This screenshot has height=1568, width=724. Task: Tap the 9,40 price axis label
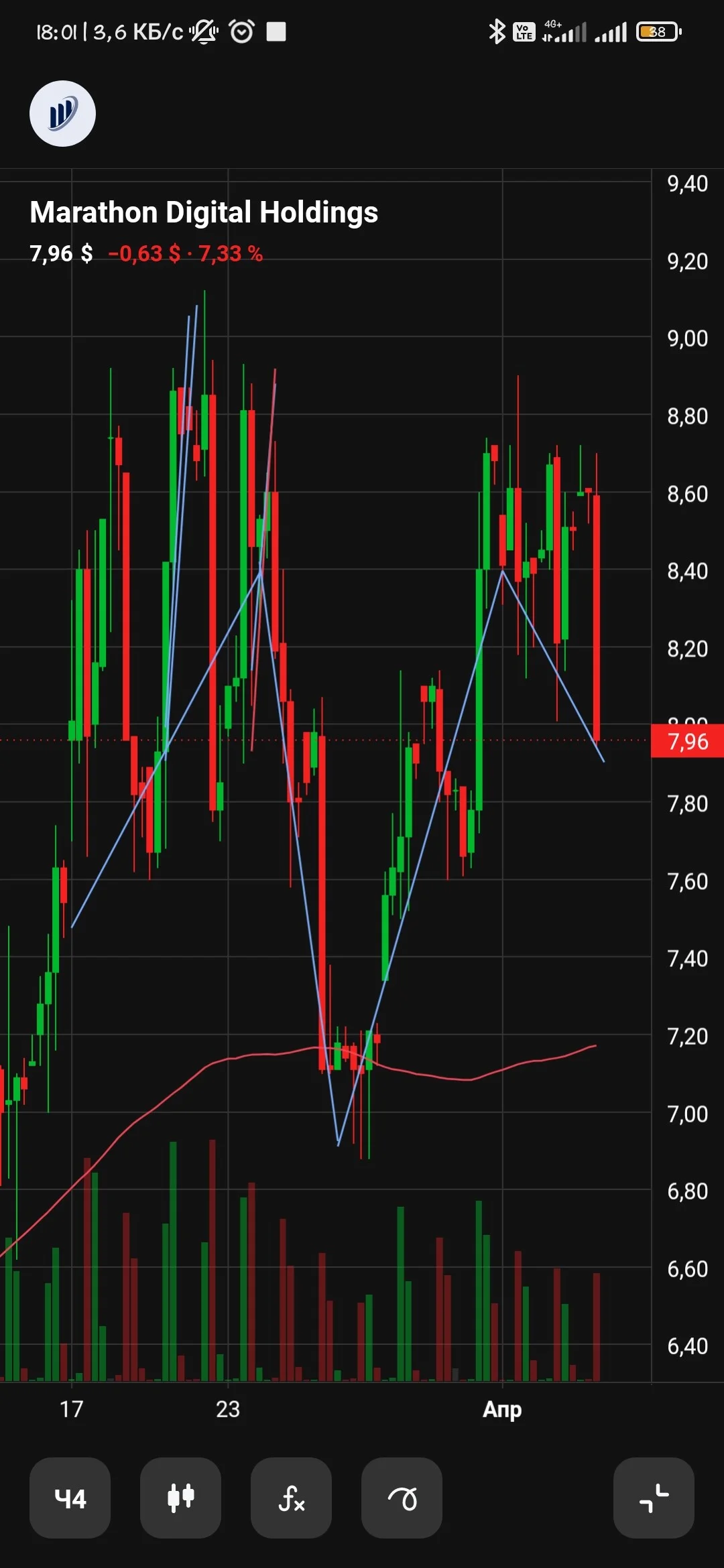click(687, 184)
